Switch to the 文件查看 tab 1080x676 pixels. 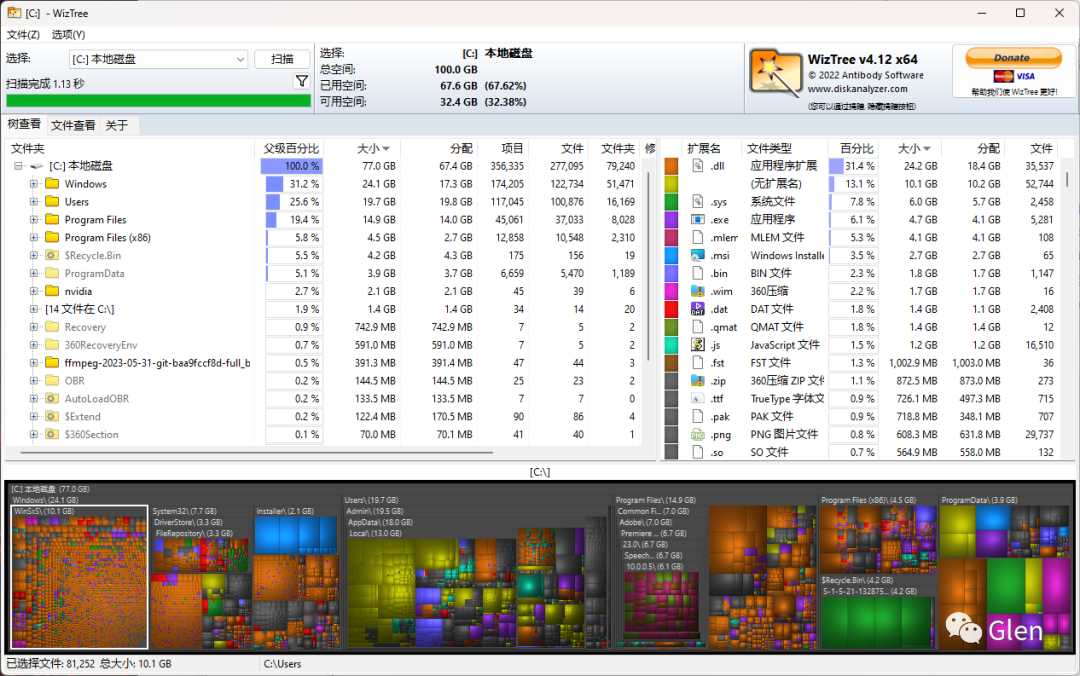click(73, 125)
